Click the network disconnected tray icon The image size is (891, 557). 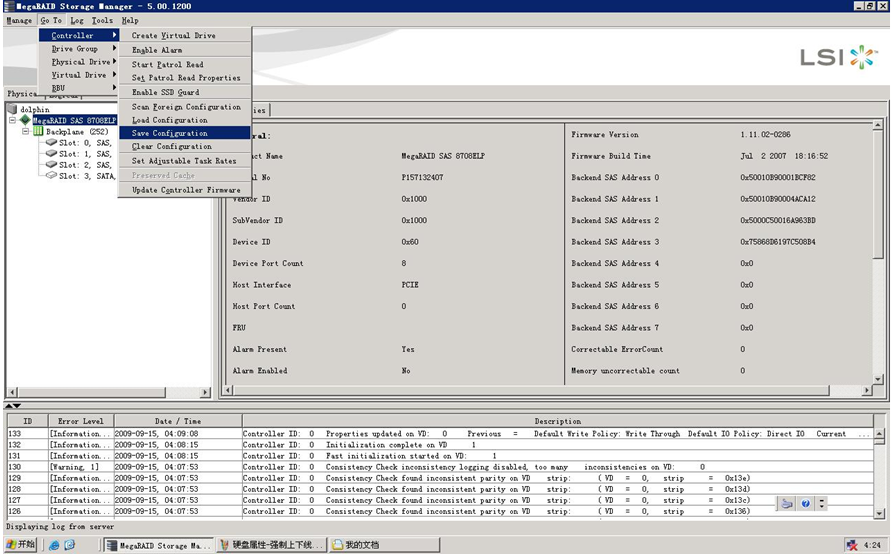851,545
